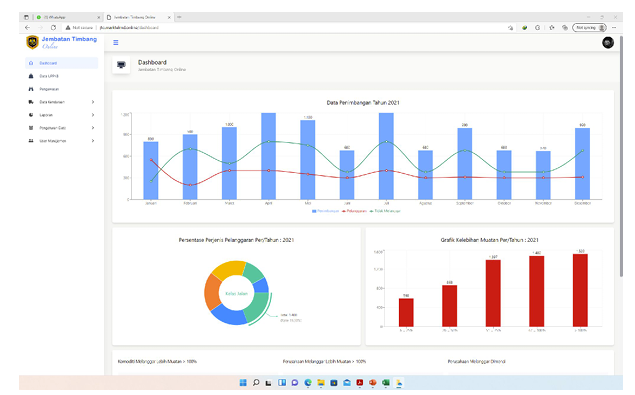Expand the Pengaturan Data chevron

click(93, 128)
